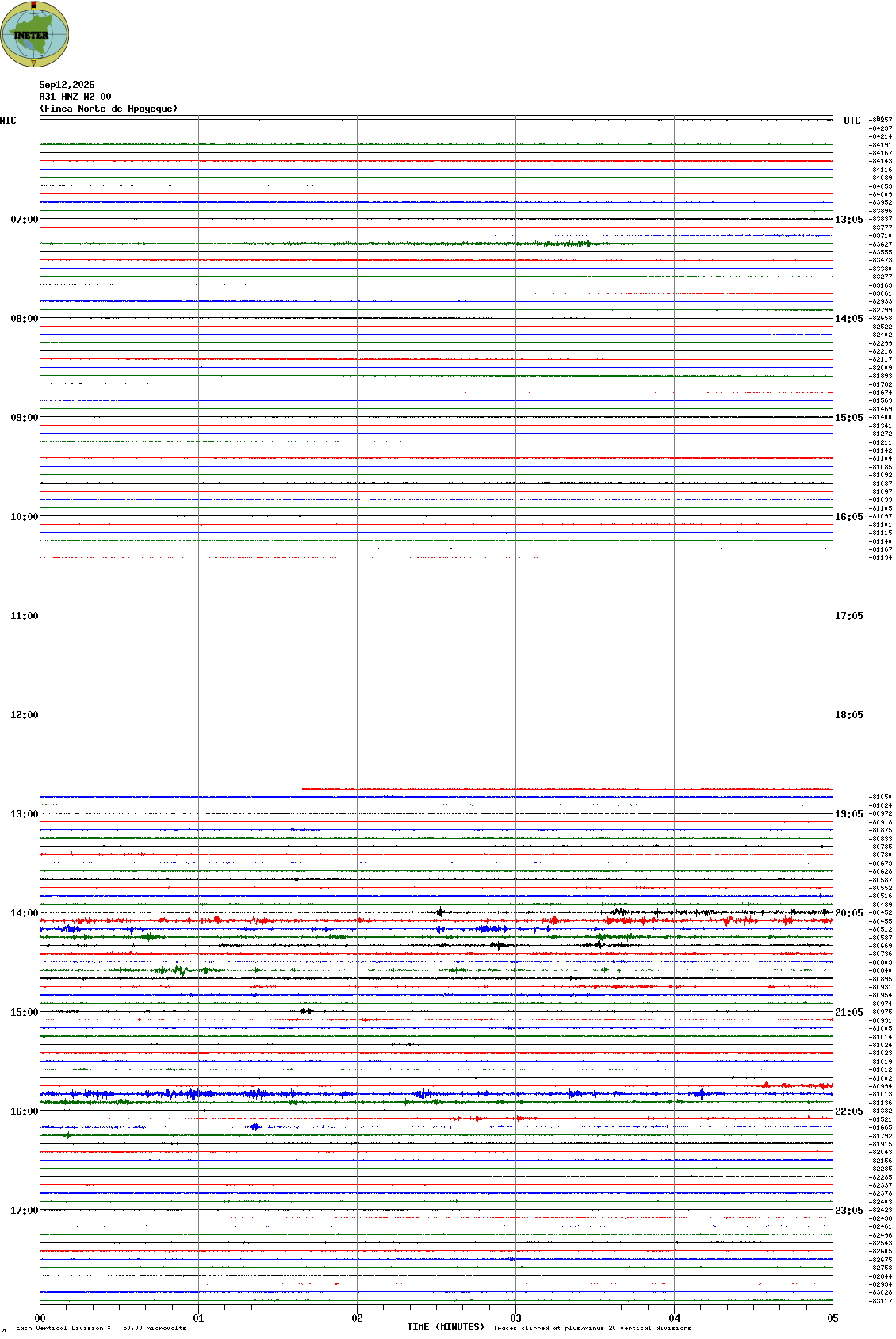Image resolution: width=896 pixels, height=1339 pixels.
Task: Click the 07:00 local time marker
Action: pyautogui.click(x=24, y=220)
